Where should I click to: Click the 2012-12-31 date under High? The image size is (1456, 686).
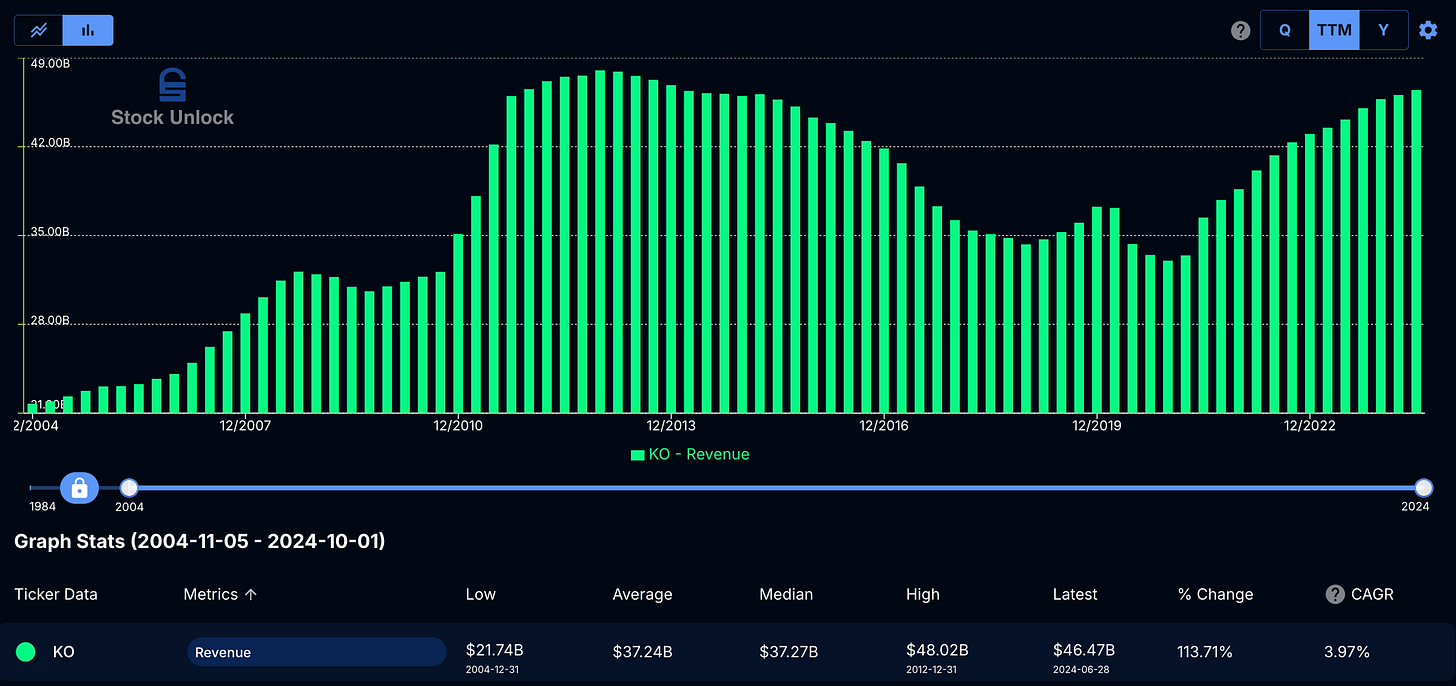[932, 668]
